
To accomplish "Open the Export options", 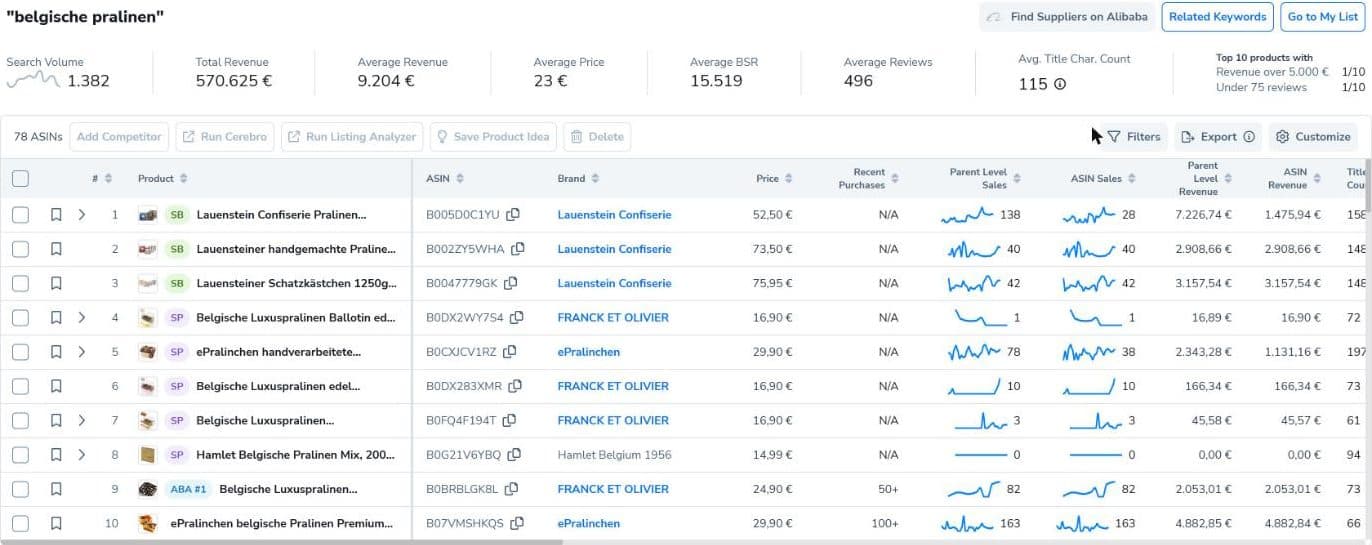I will 1217,137.
